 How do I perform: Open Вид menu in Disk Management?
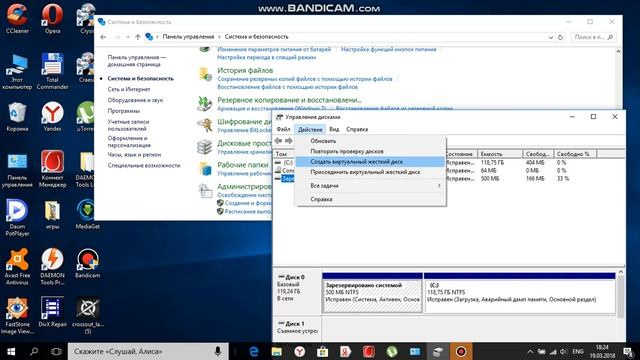pos(334,129)
